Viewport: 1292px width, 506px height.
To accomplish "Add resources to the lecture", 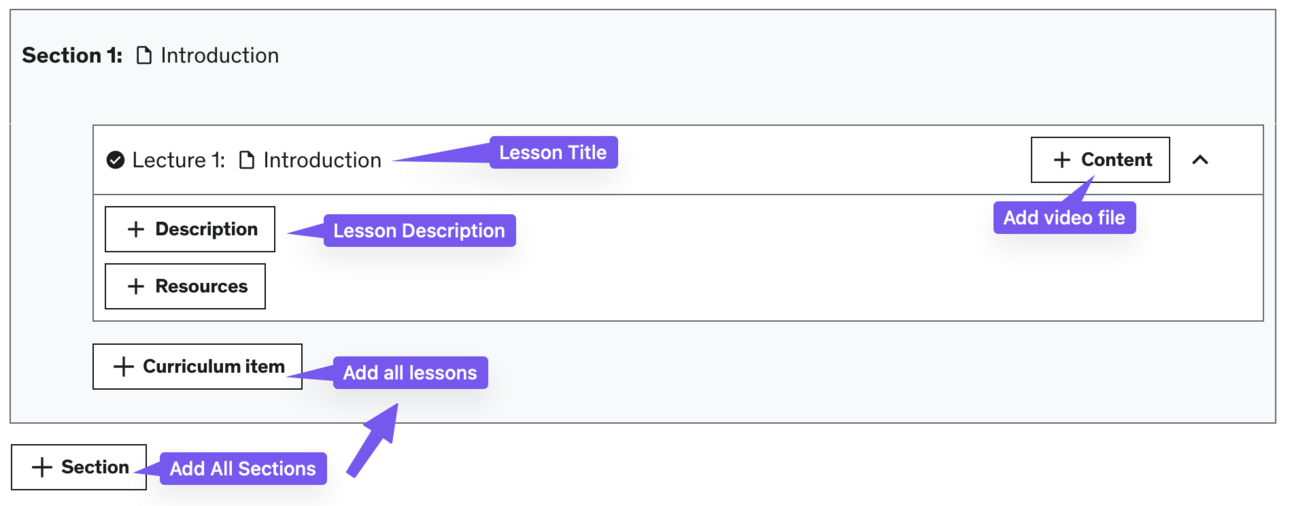I will pos(185,286).
